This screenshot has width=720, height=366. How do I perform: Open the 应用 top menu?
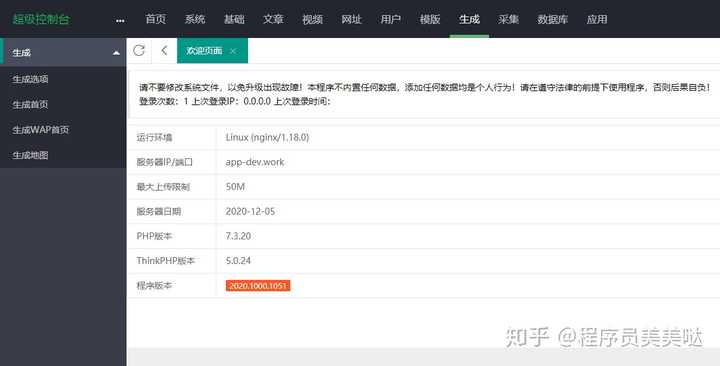[x=597, y=19]
